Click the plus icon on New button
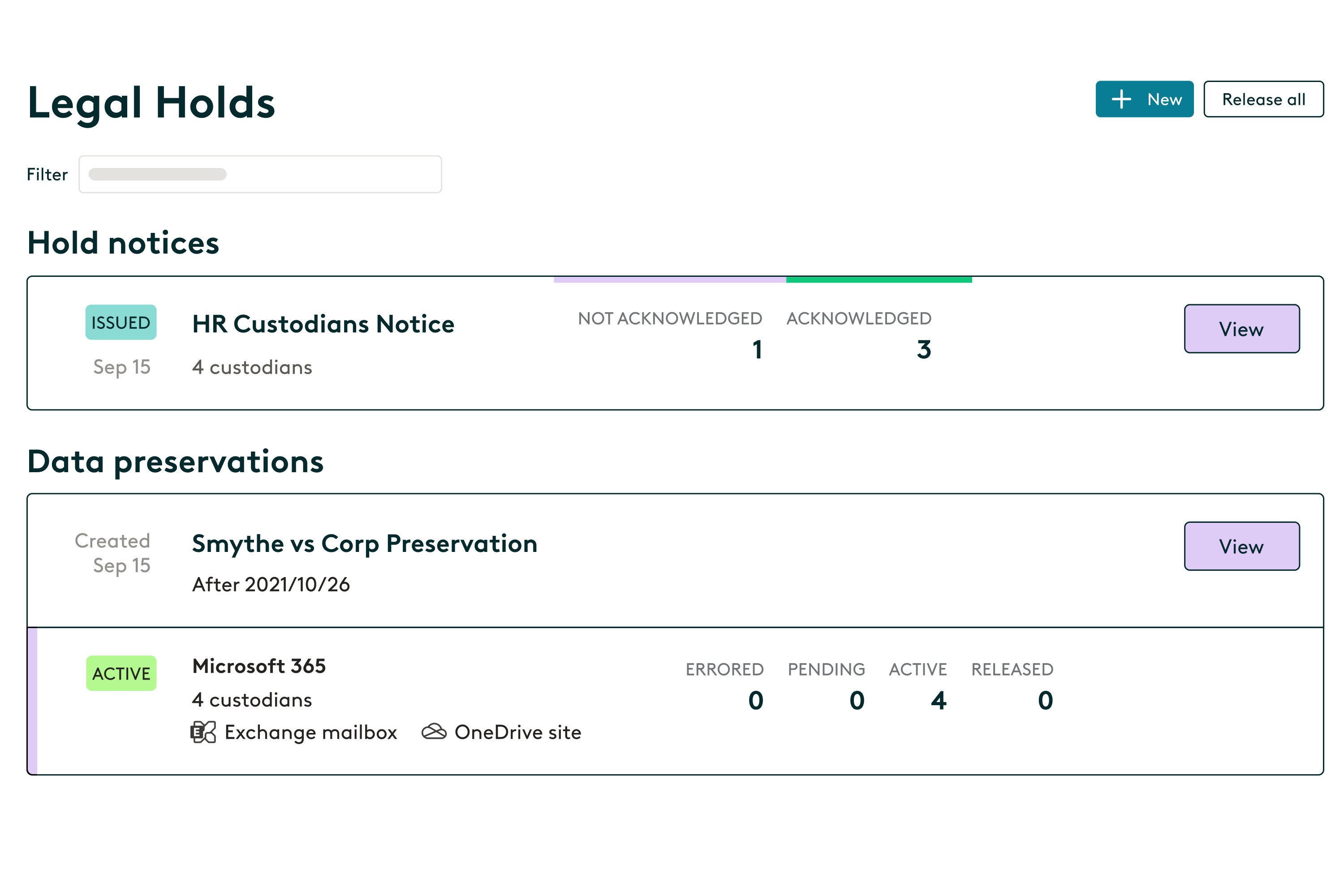The width and height of the screenshot is (1344, 896). (x=1121, y=99)
